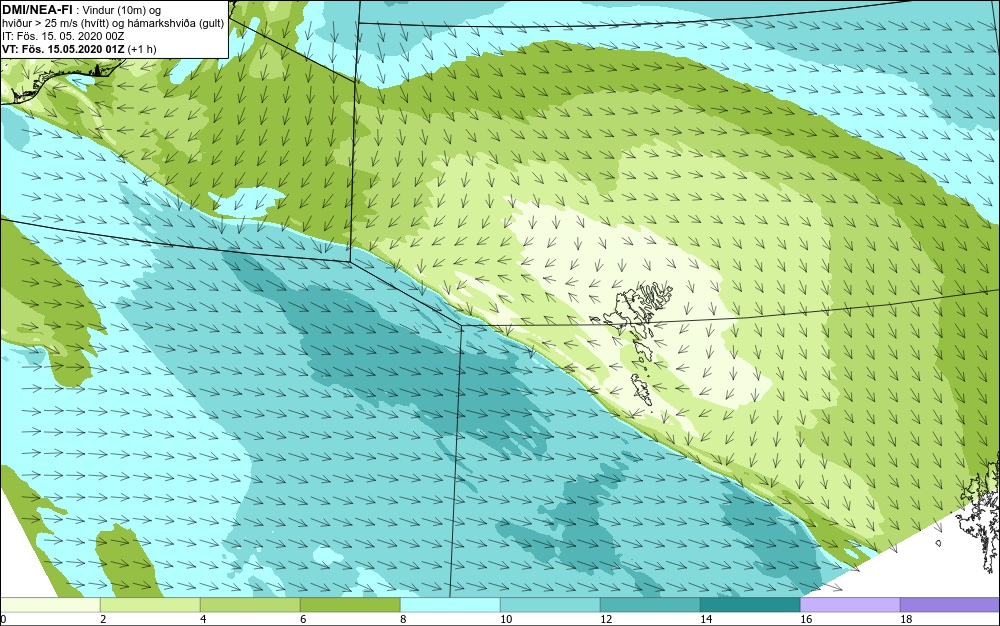Click the legend value label 16

tap(806, 619)
